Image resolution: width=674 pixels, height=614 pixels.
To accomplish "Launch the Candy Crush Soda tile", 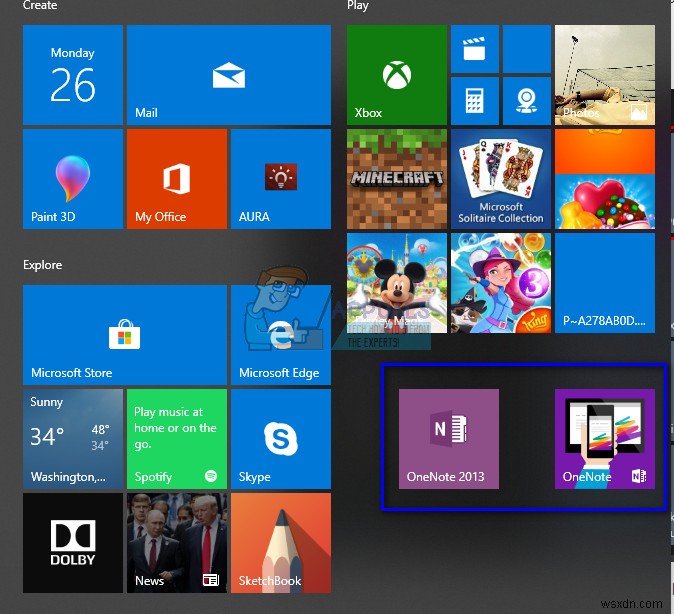I will click(x=605, y=179).
